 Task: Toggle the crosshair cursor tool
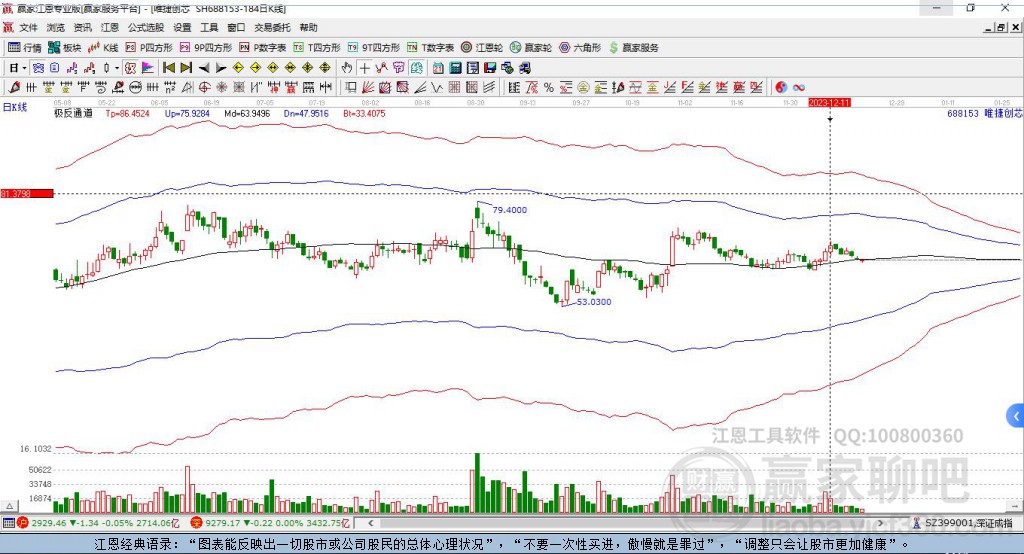[x=364, y=68]
